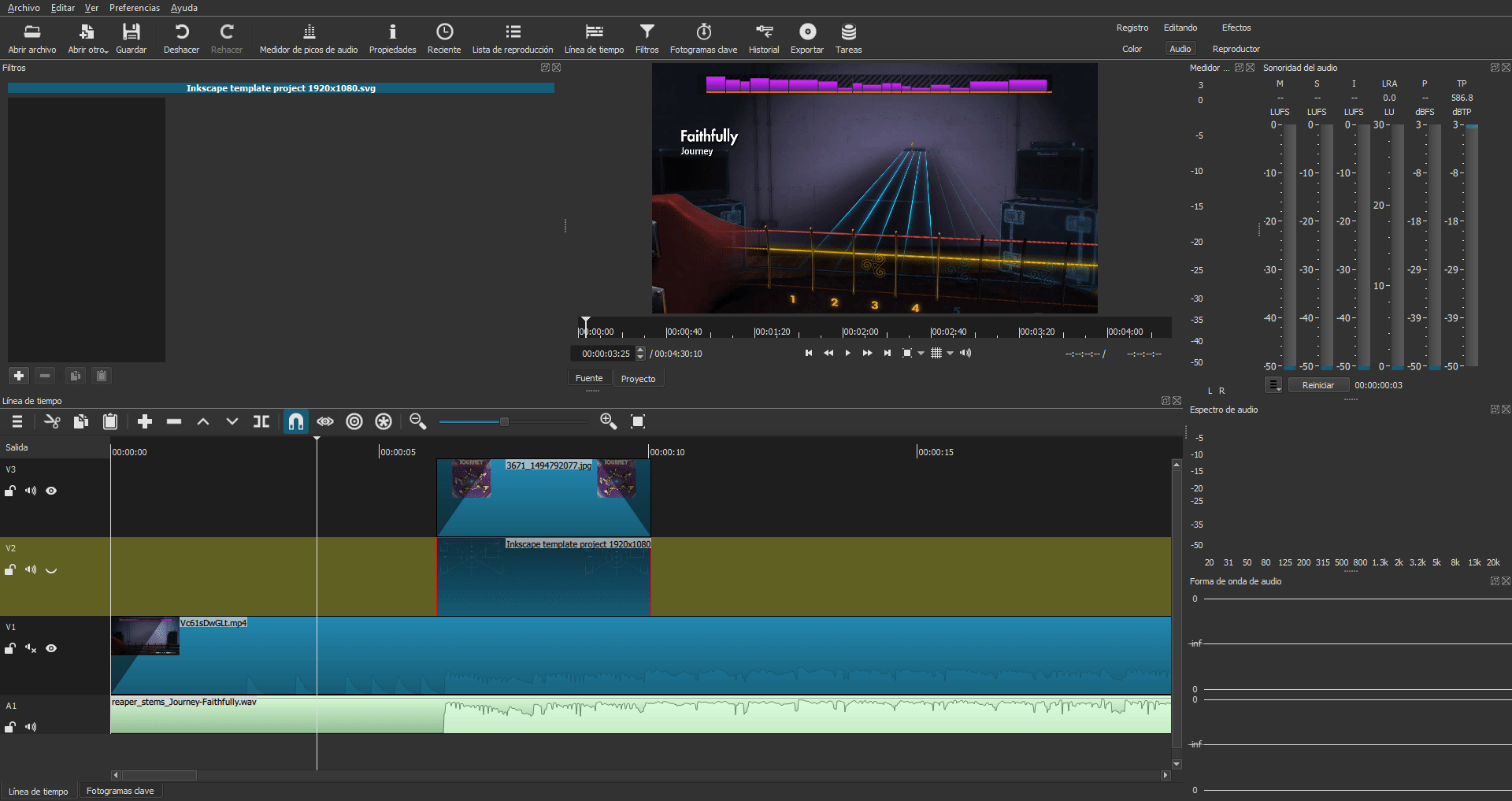Switch to Color layout
This screenshot has height=801, width=1512.
[1132, 49]
